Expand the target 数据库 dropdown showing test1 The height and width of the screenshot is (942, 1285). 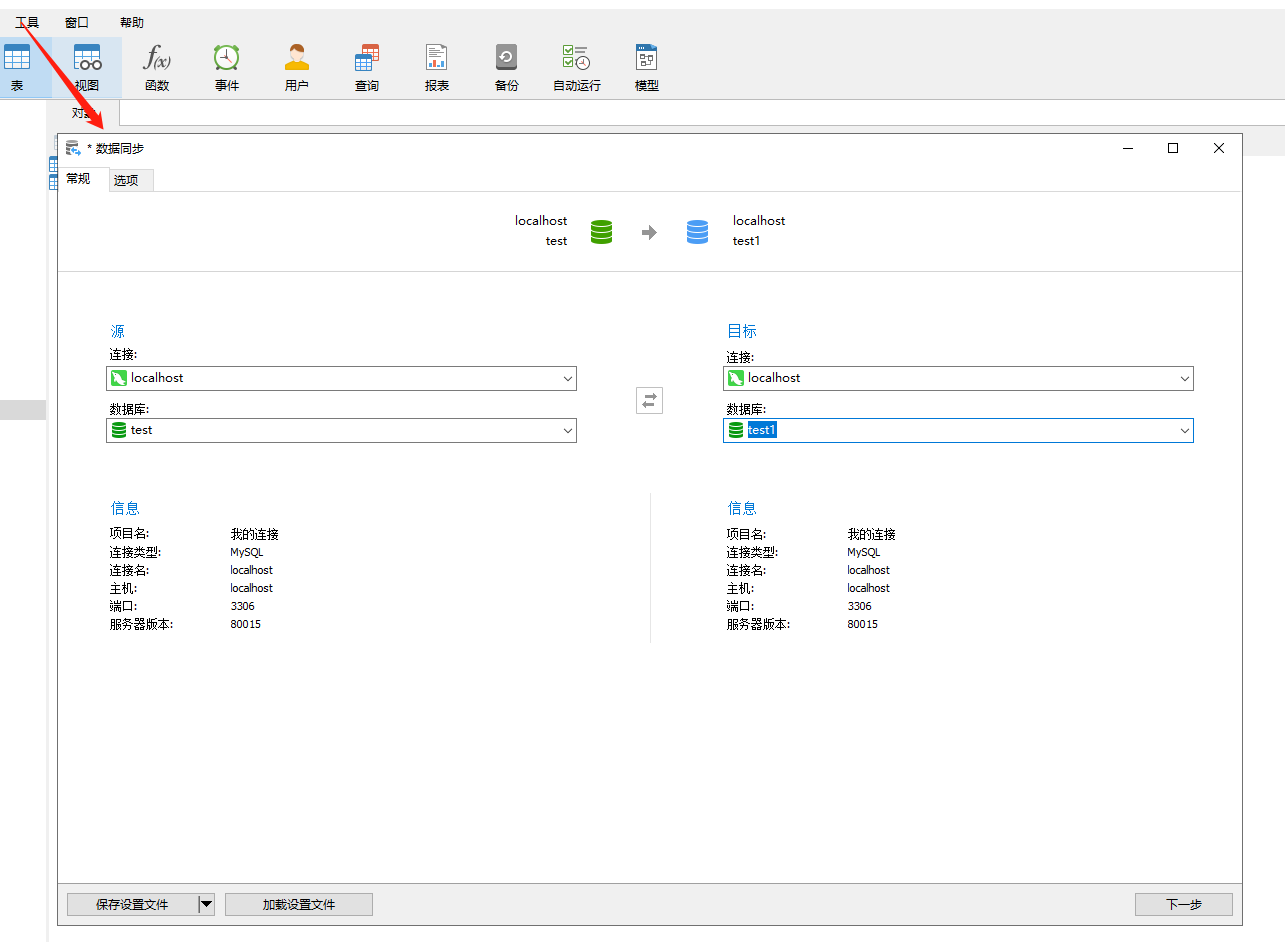(x=1185, y=430)
